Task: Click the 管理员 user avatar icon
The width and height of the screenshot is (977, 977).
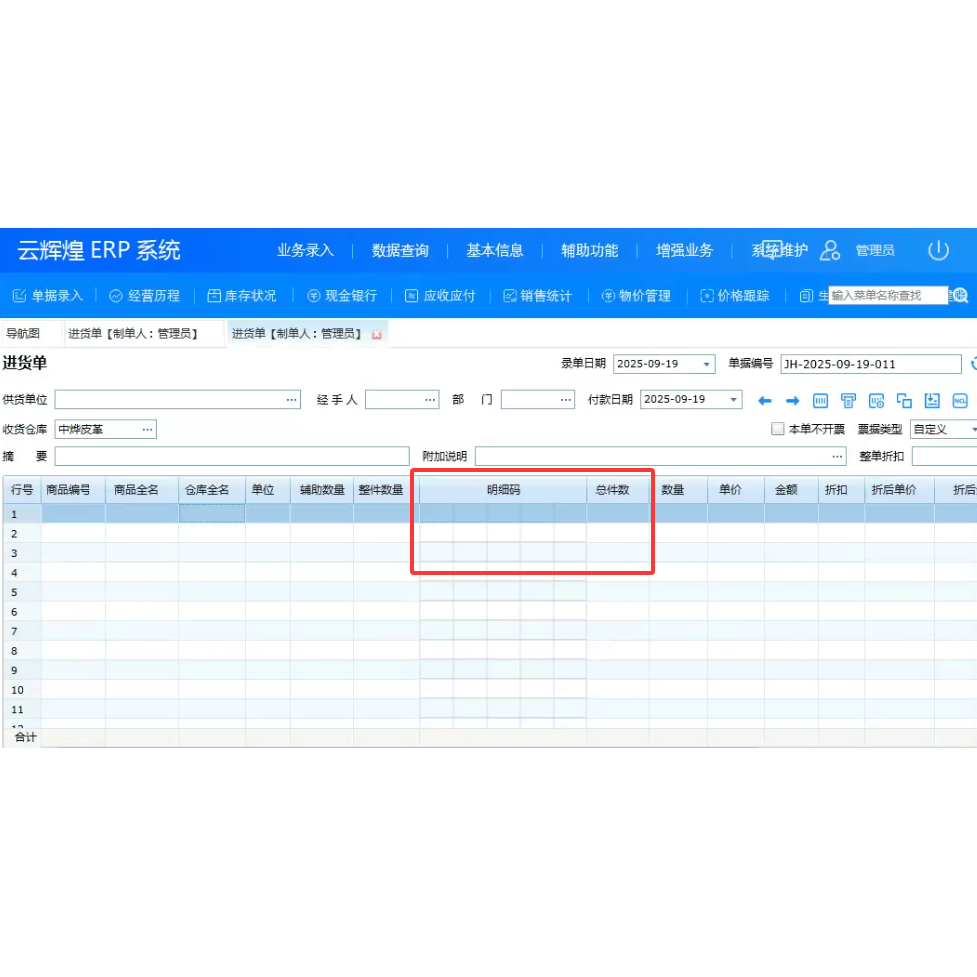Action: coord(829,250)
